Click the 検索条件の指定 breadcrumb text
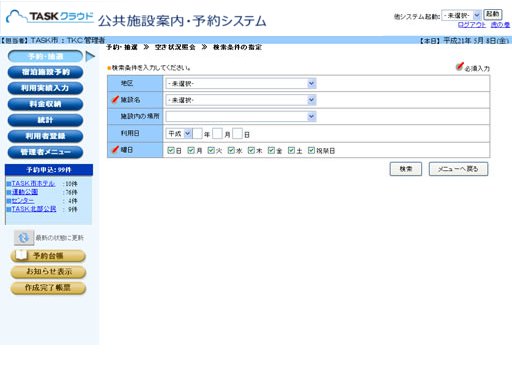Screen dimensions: 512x384 (x=238, y=47)
